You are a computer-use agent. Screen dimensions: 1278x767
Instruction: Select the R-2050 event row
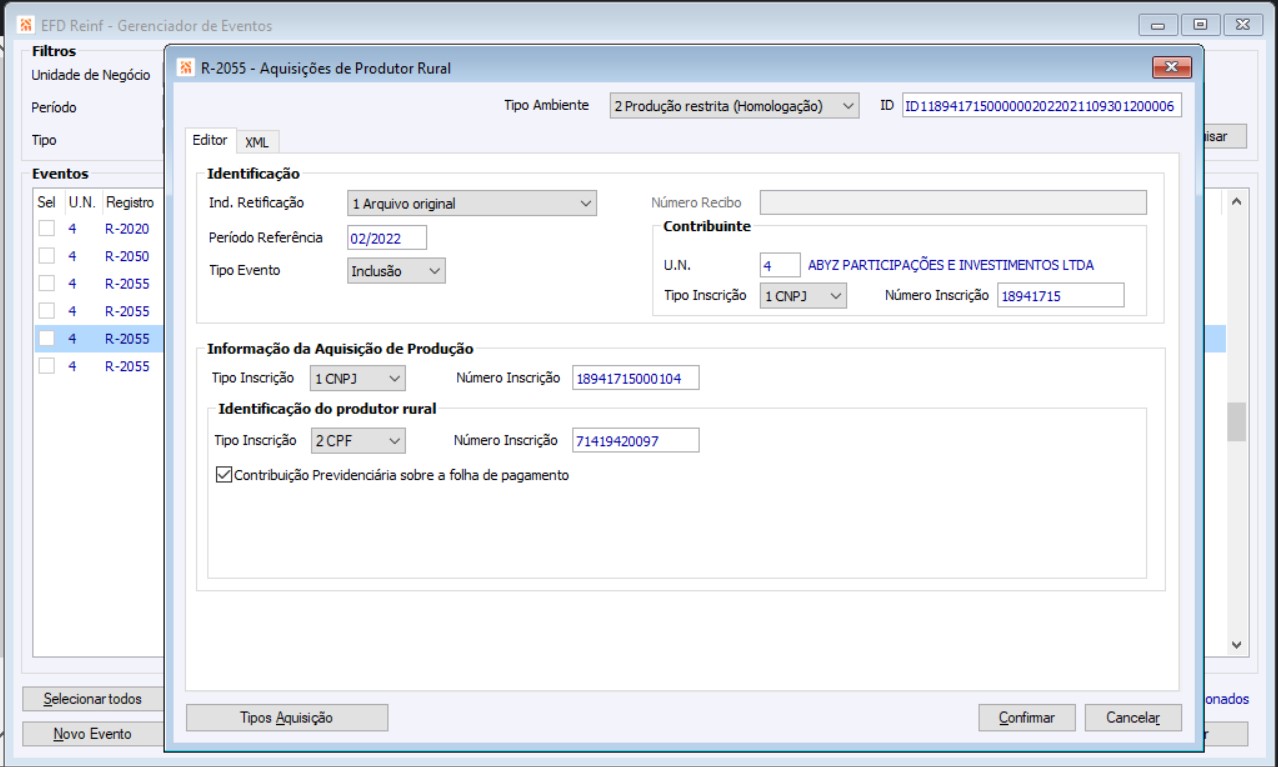coord(98,256)
